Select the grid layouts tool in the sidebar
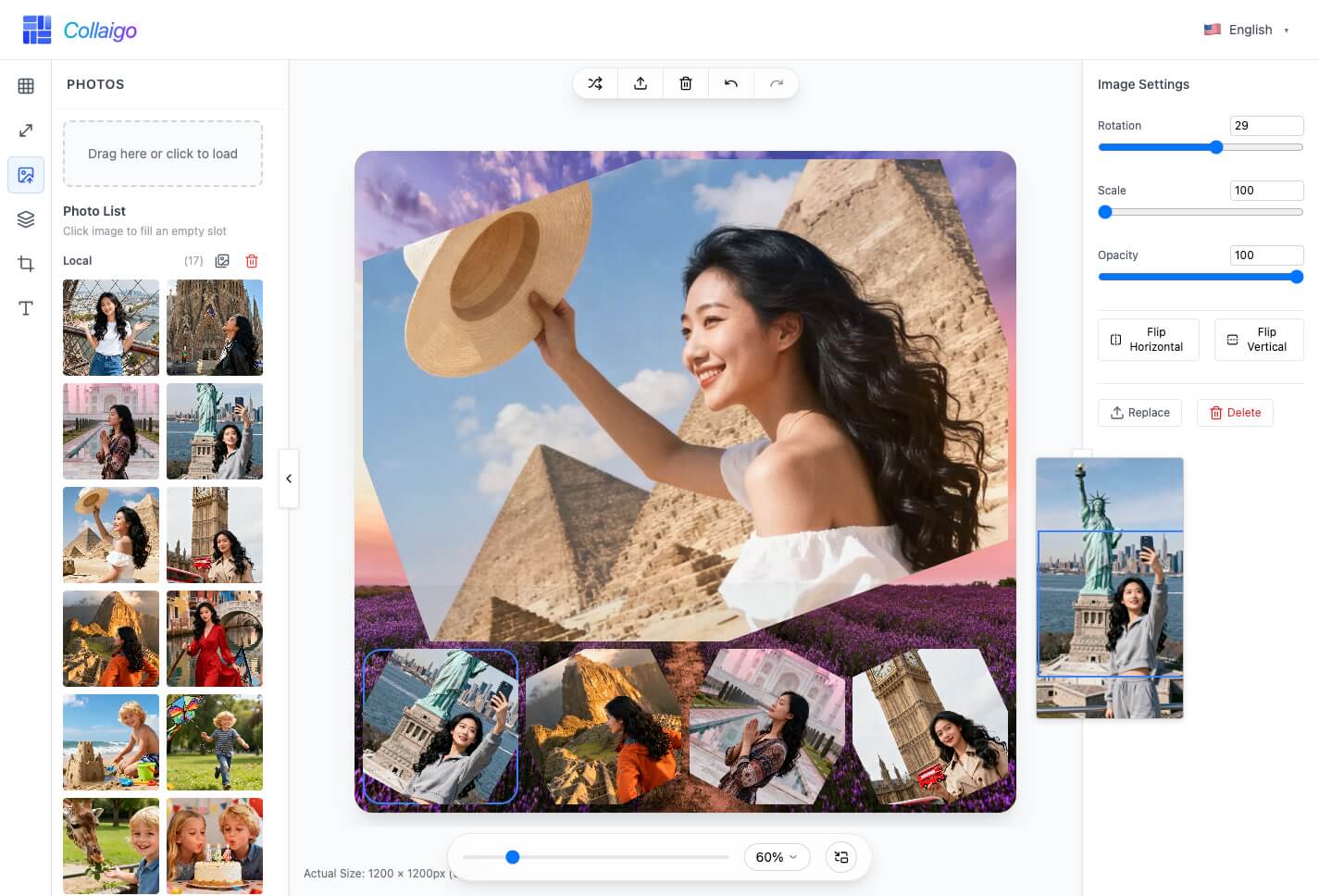 point(25,85)
